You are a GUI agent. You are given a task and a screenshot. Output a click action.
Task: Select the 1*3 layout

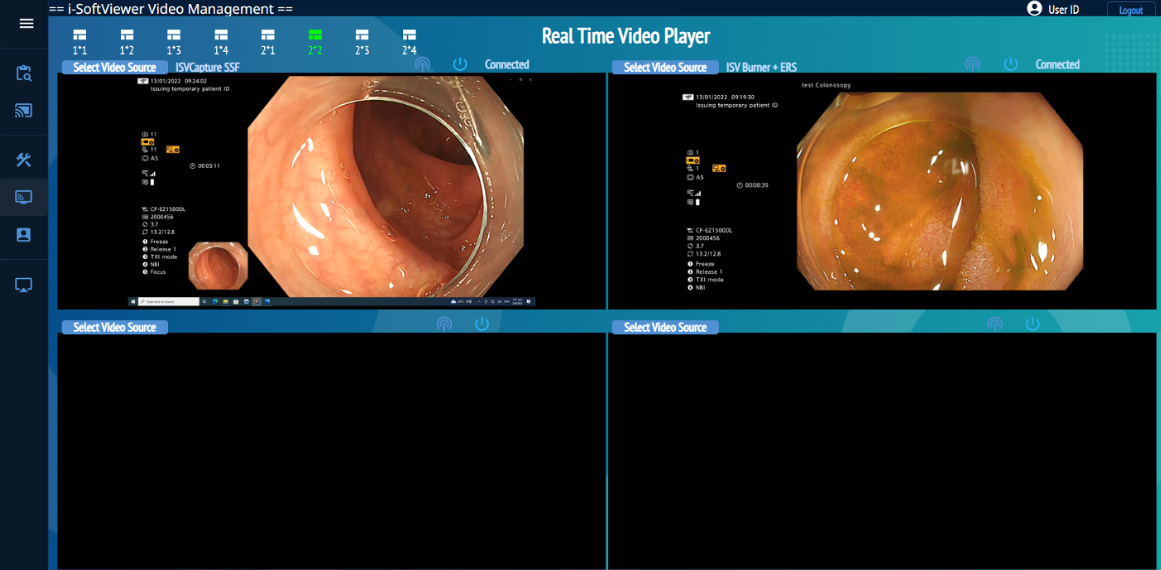click(x=174, y=41)
